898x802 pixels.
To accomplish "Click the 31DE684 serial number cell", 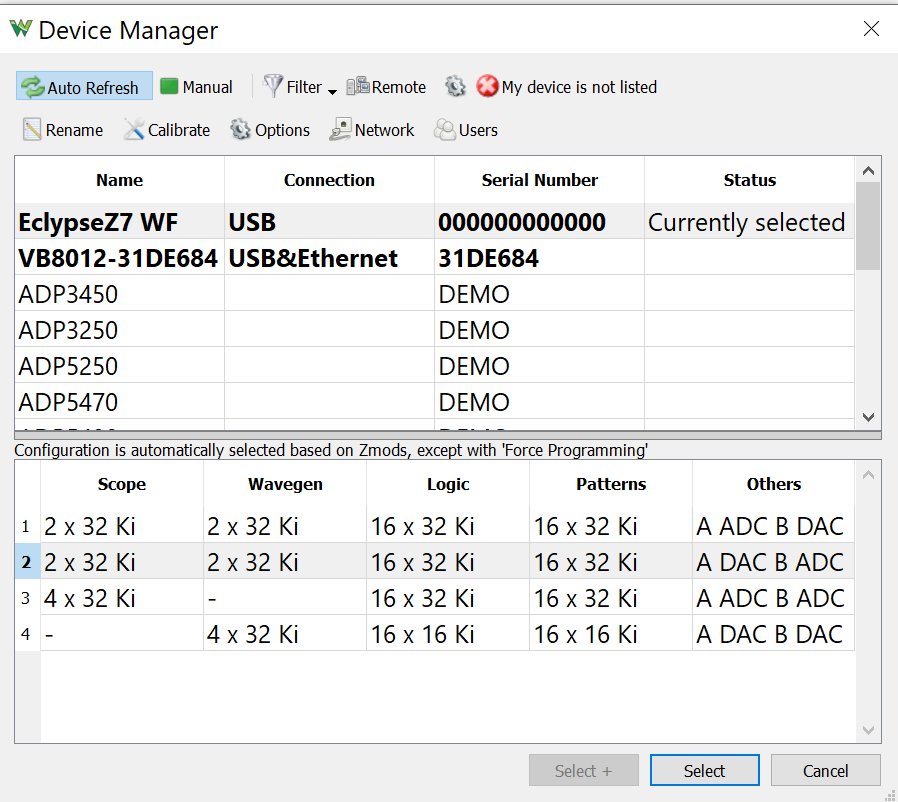I will (x=539, y=258).
